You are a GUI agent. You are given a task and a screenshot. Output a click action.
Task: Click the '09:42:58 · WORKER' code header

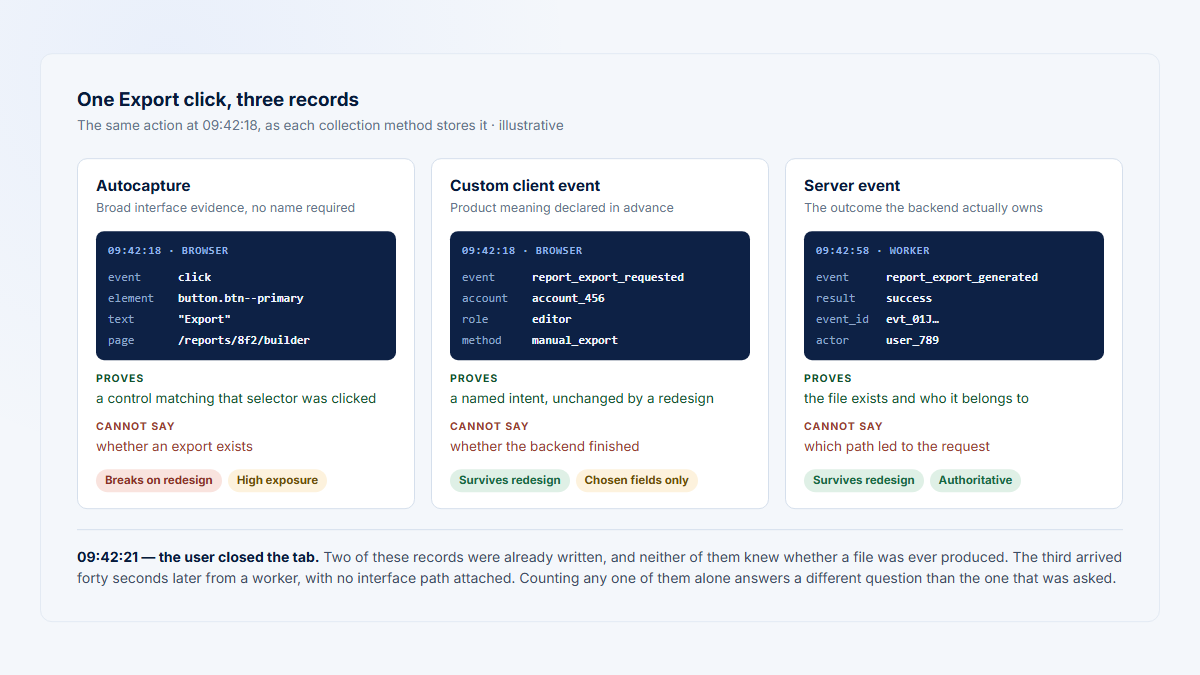click(873, 251)
